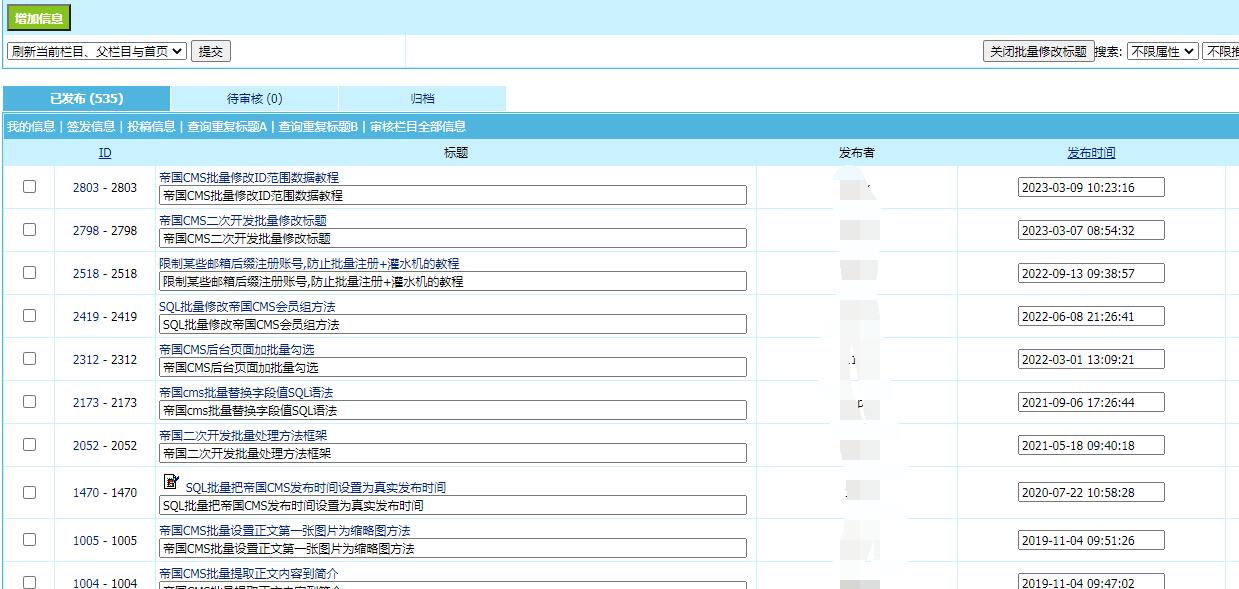The width and height of the screenshot is (1239, 589).
Task: Click the ID text 1470 - 1470
Action: click(105, 493)
